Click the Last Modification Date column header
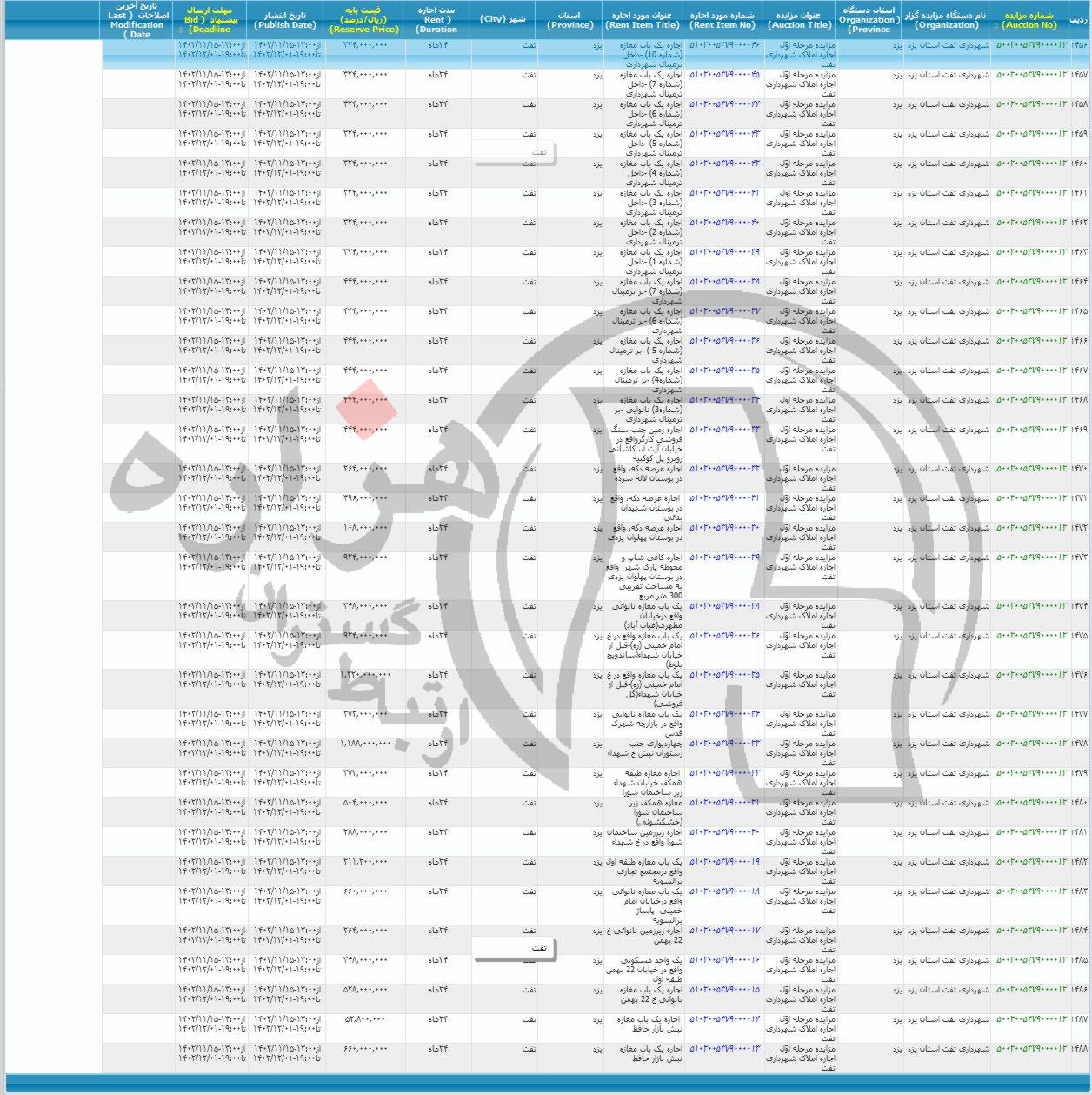1092x1095 pixels. [137, 20]
